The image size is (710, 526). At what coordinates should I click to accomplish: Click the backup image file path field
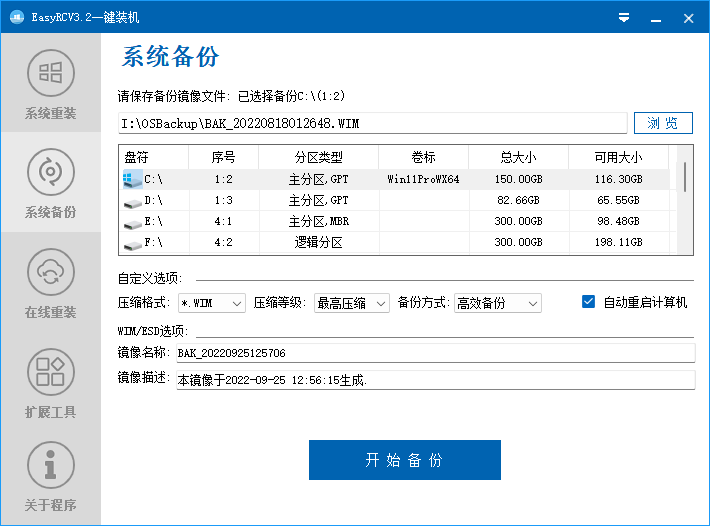click(x=372, y=124)
